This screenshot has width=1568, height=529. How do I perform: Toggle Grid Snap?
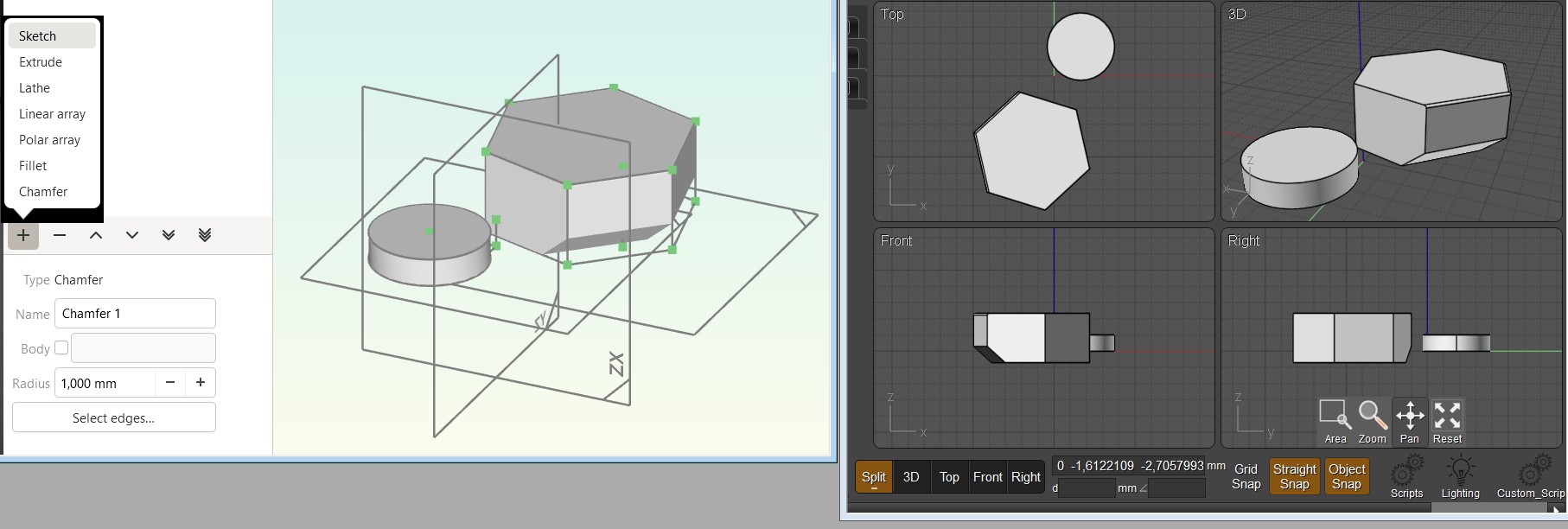click(1246, 476)
